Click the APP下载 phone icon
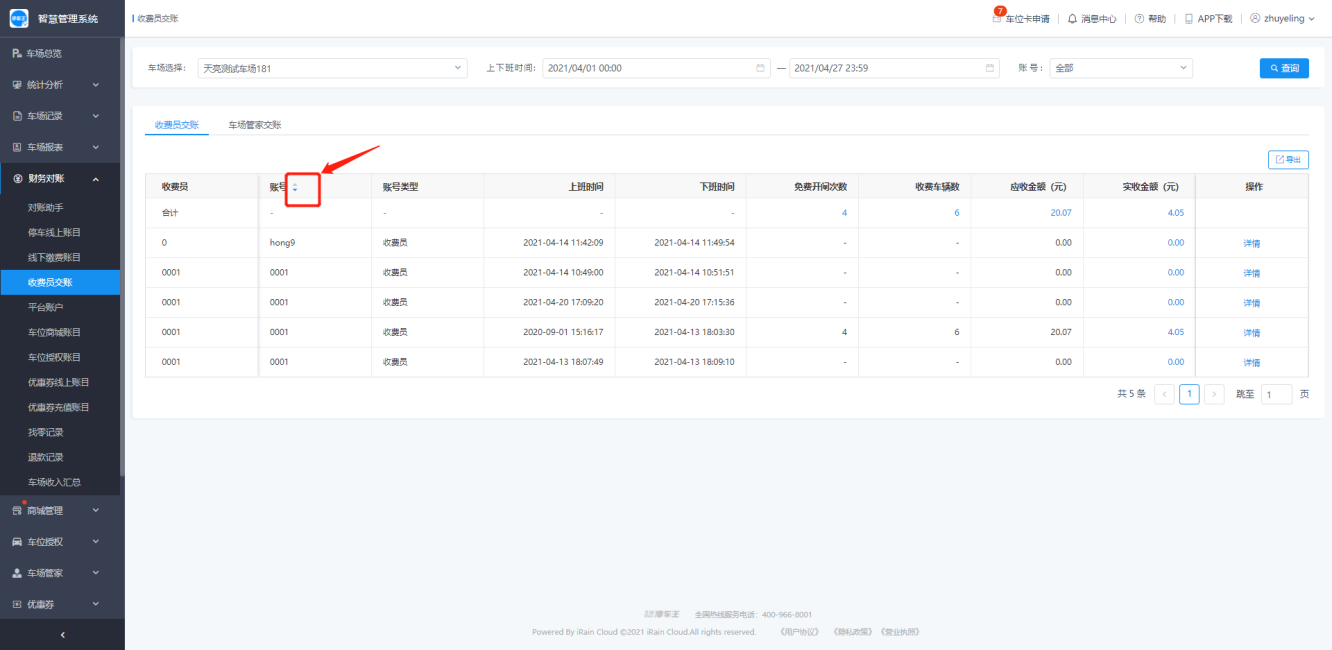 pyautogui.click(x=1189, y=18)
